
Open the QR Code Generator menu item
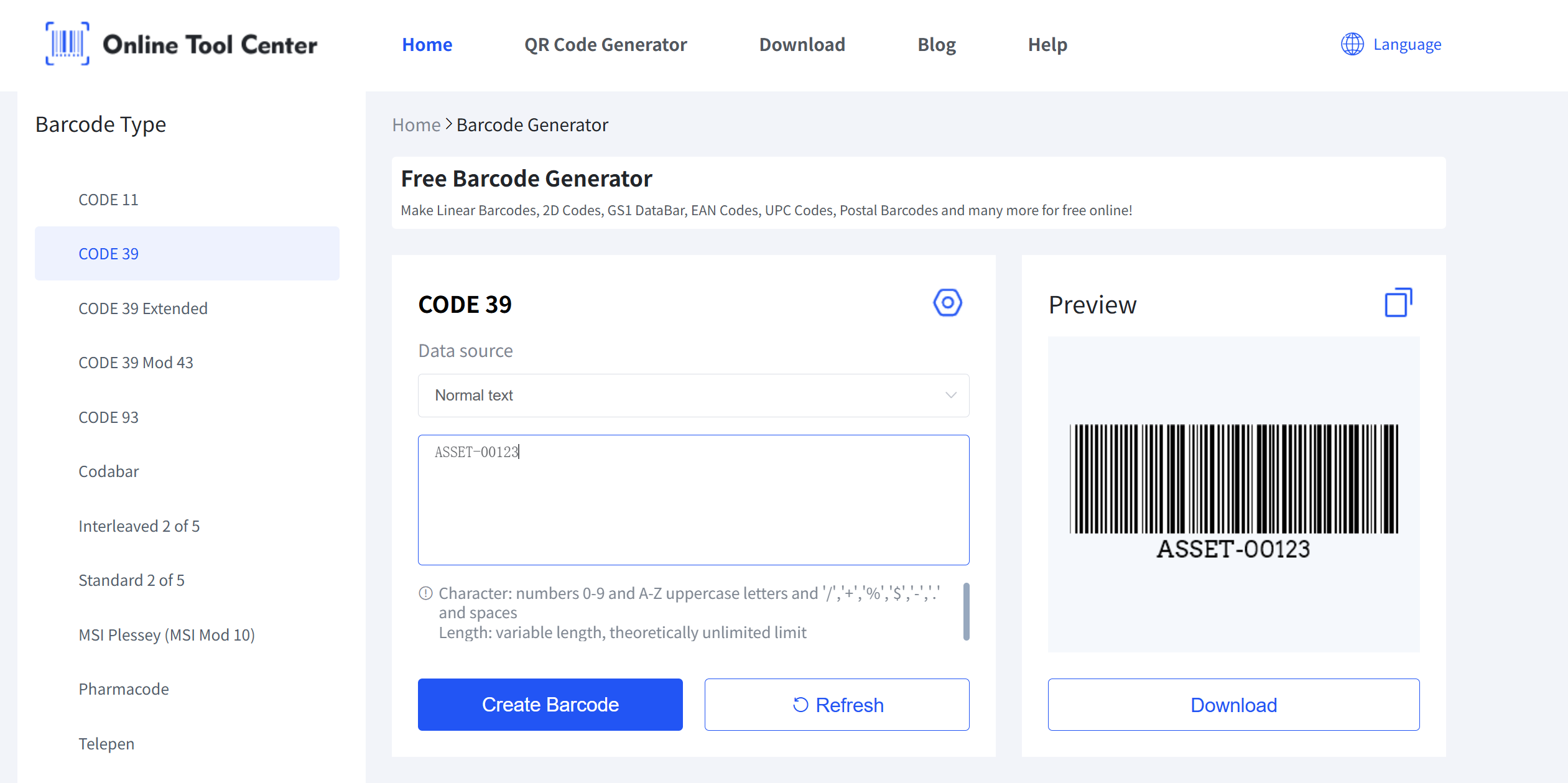pos(605,45)
